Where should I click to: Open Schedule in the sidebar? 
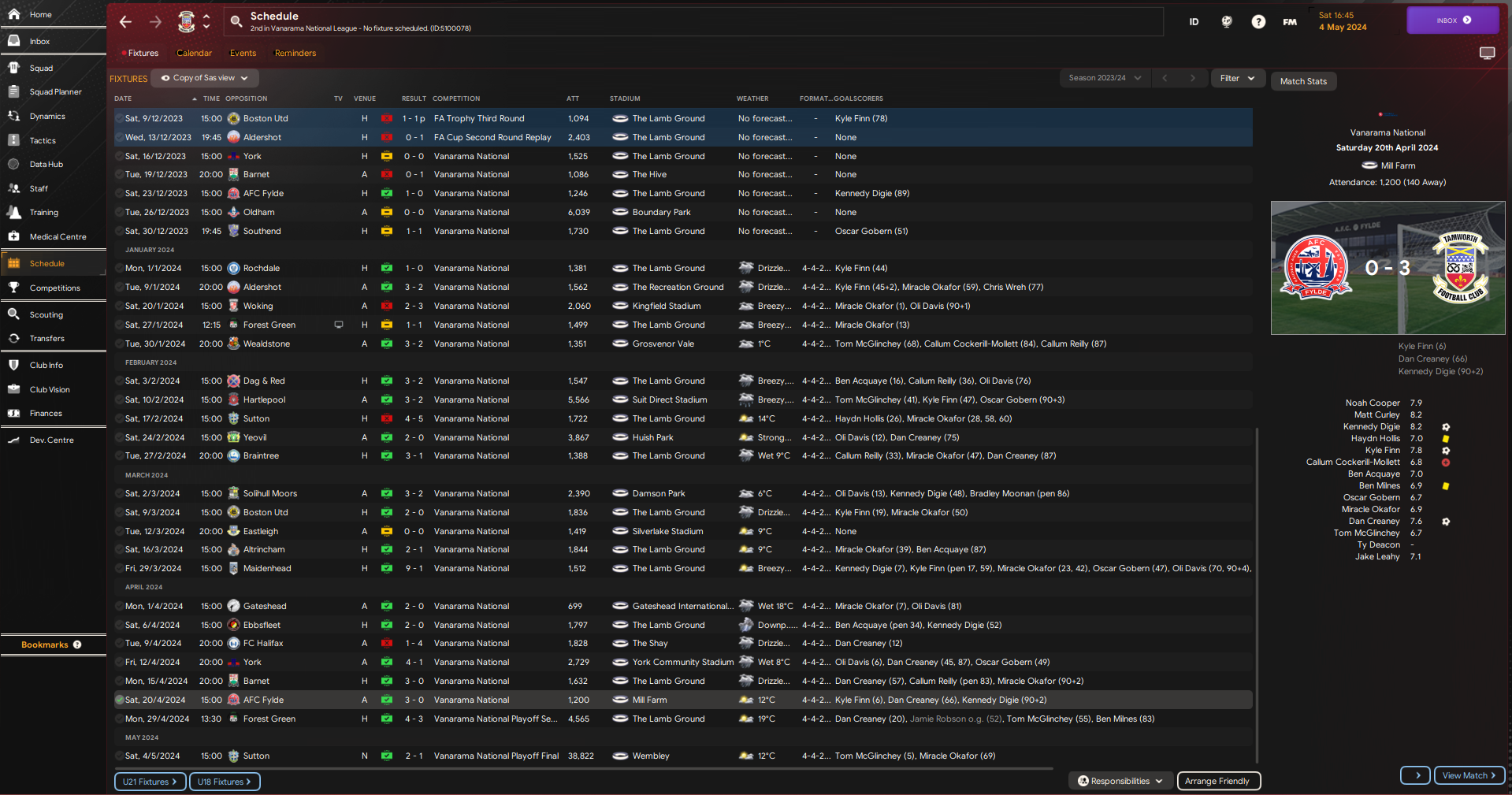pos(53,263)
